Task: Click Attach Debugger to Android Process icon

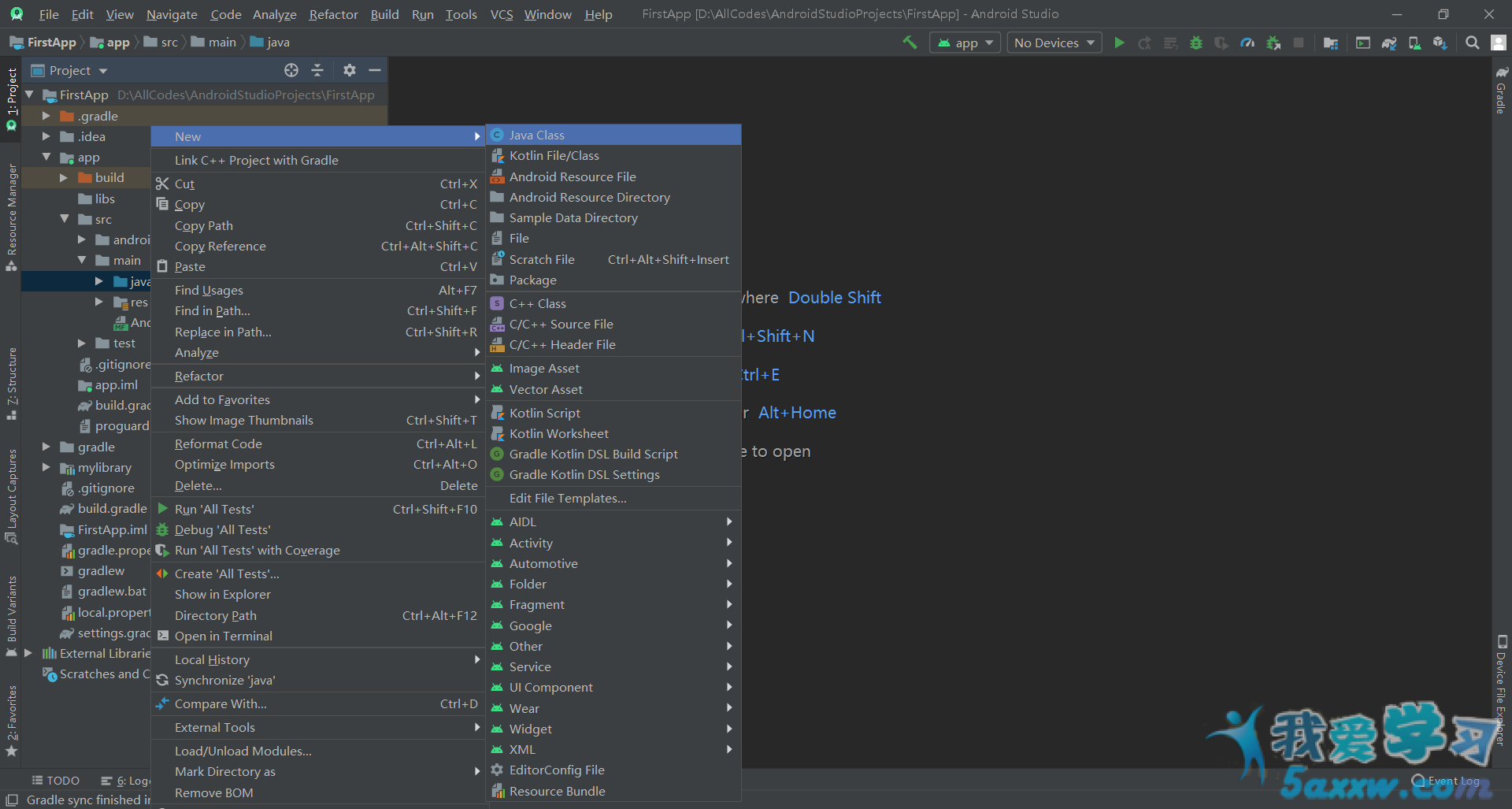Action: [1273, 43]
